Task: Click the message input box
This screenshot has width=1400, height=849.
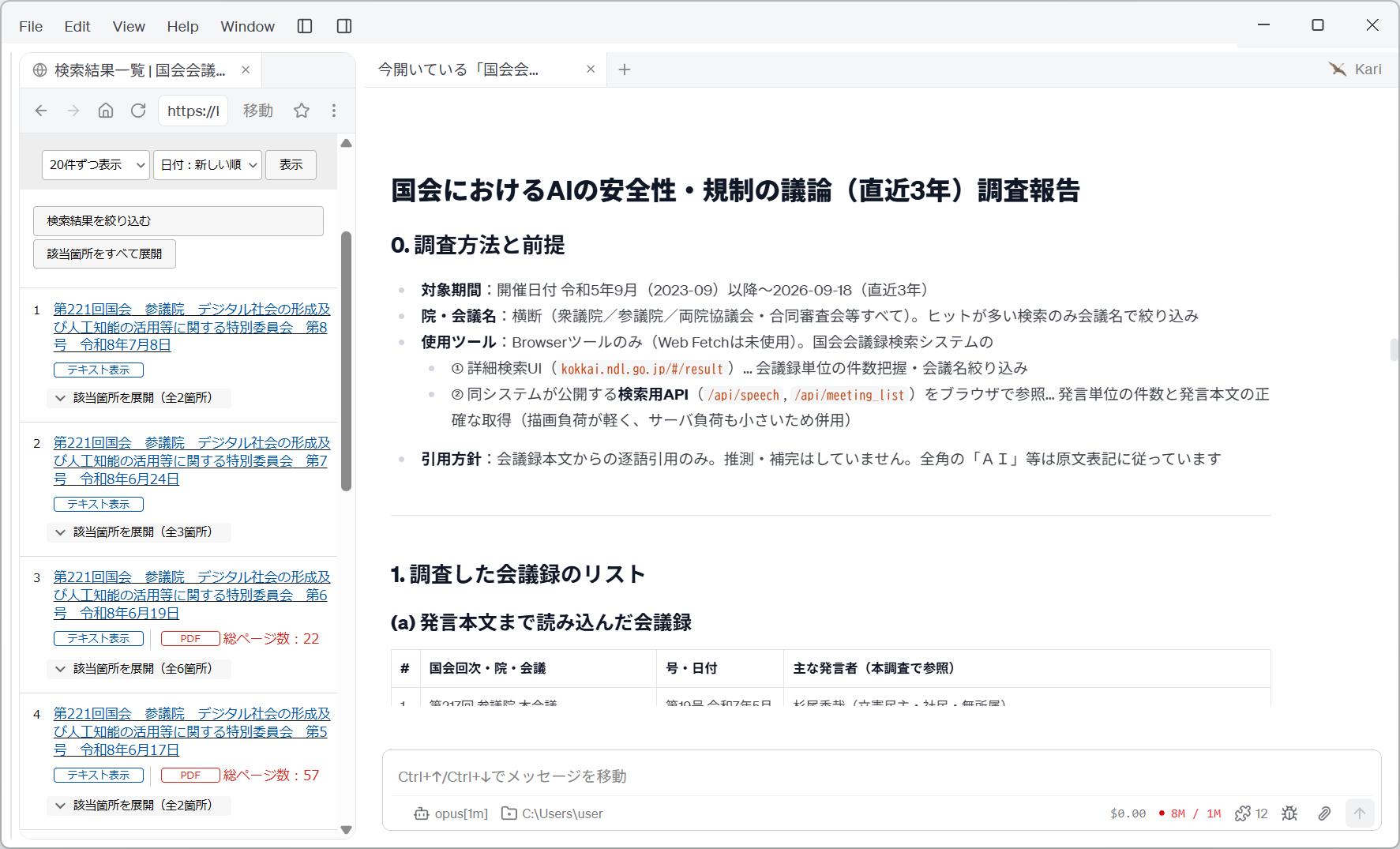Action: pyautogui.click(x=881, y=776)
